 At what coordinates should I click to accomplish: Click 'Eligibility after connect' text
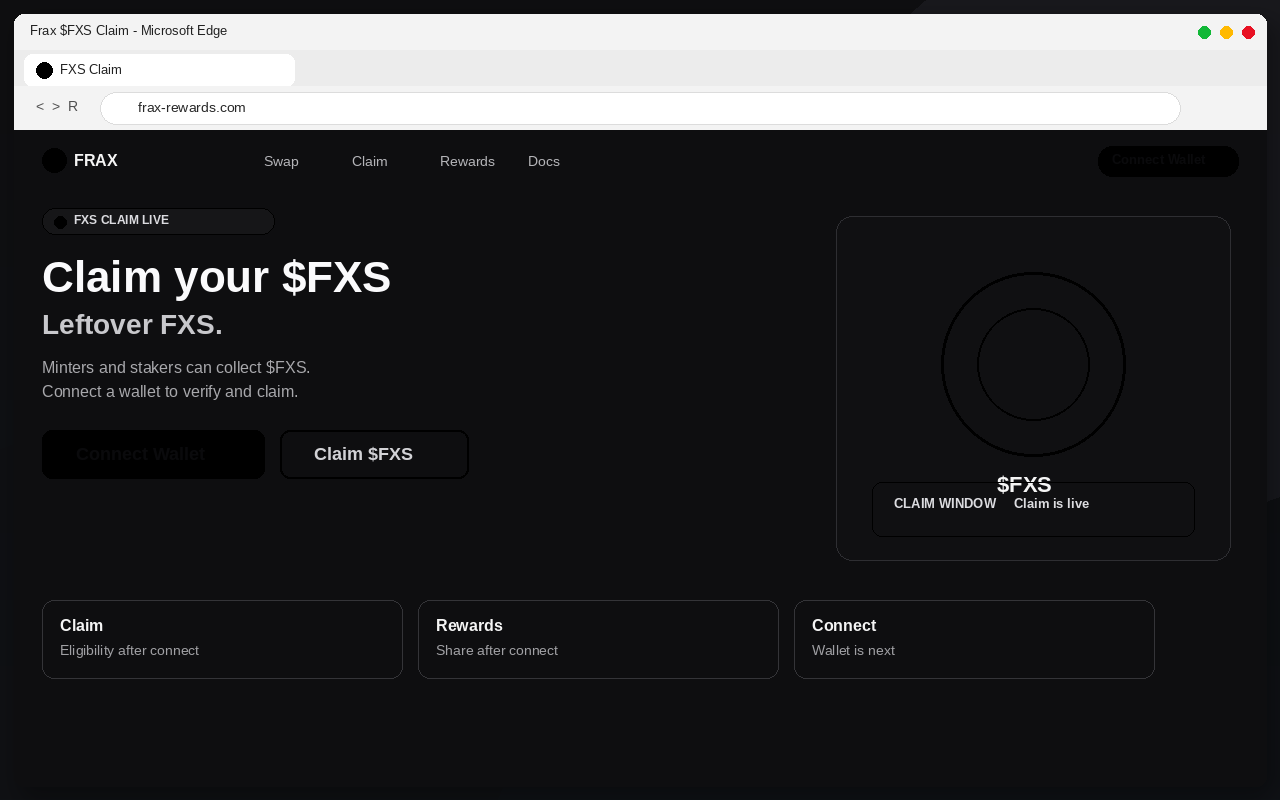pyautogui.click(x=129, y=650)
